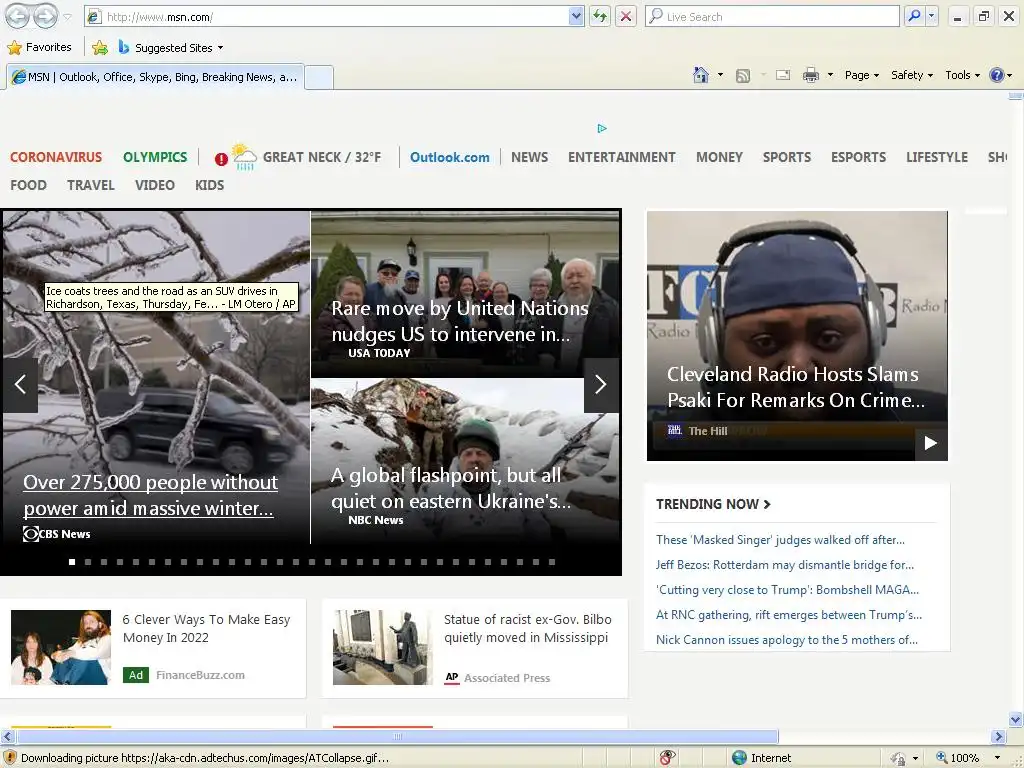Open the Tools menu

tap(963, 75)
